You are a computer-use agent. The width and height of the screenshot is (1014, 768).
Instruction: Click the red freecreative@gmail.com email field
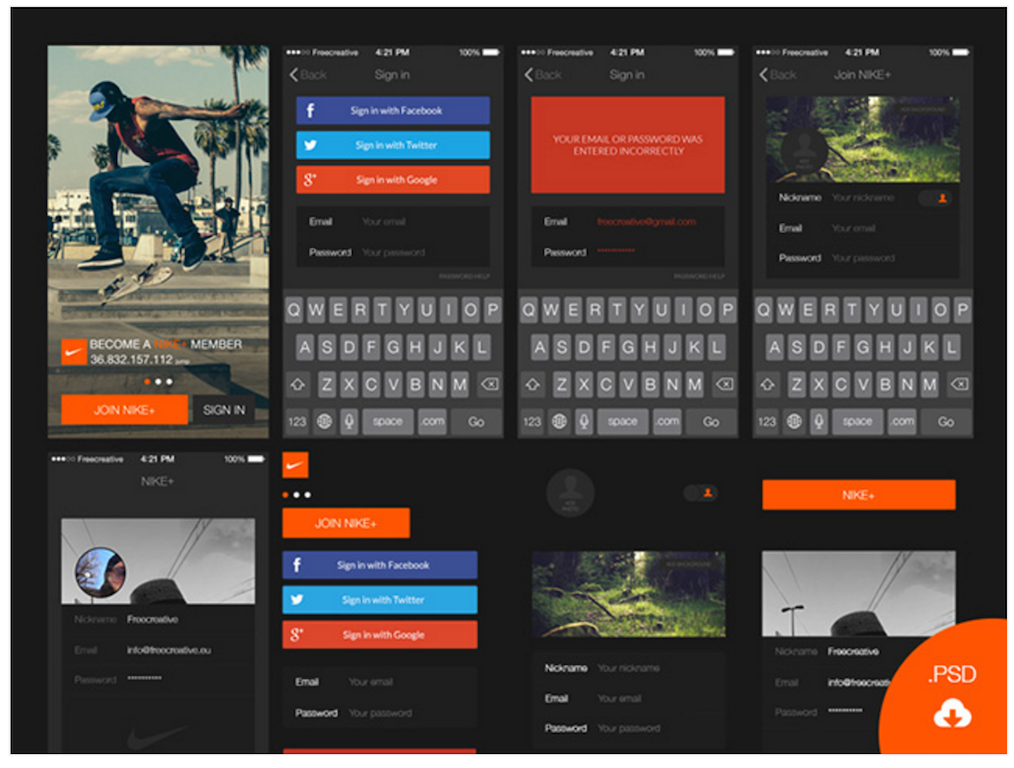tap(628, 222)
